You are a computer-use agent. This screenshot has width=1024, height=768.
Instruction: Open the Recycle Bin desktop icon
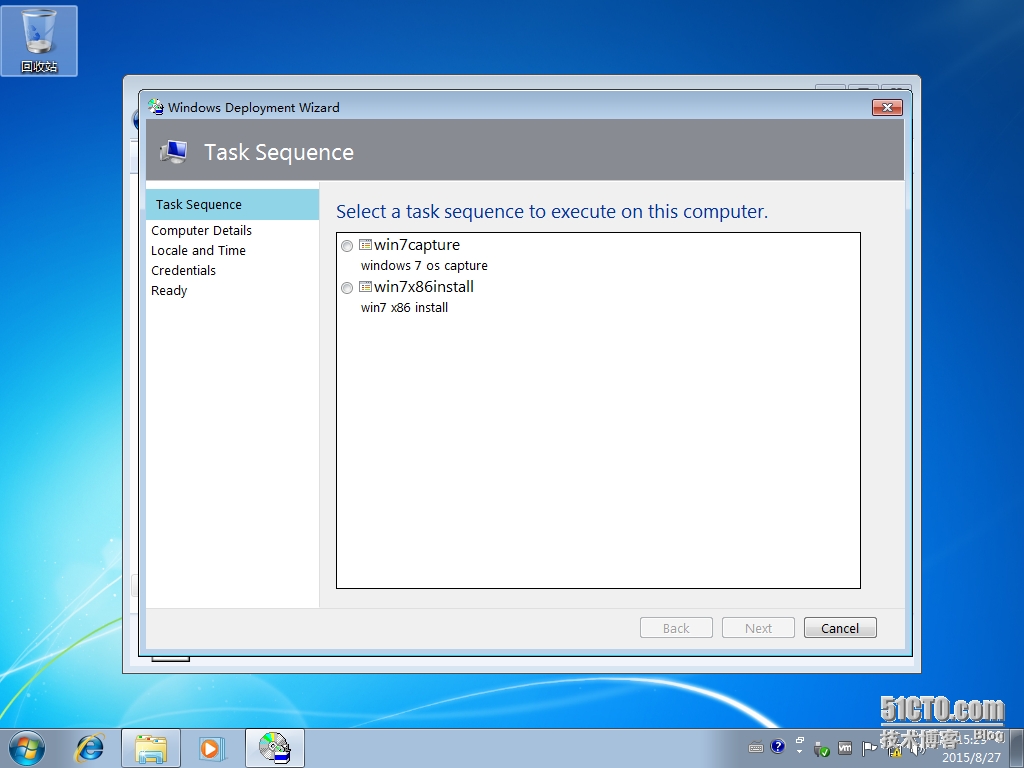39,40
